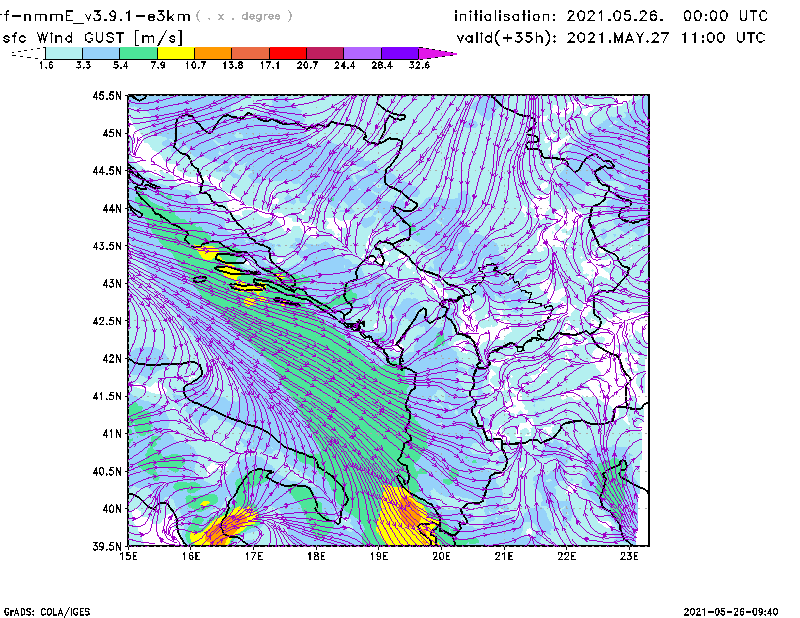Image resolution: width=800 pixels, height=618 pixels.
Task: Click the legend value 5.4
Action: click(120, 65)
